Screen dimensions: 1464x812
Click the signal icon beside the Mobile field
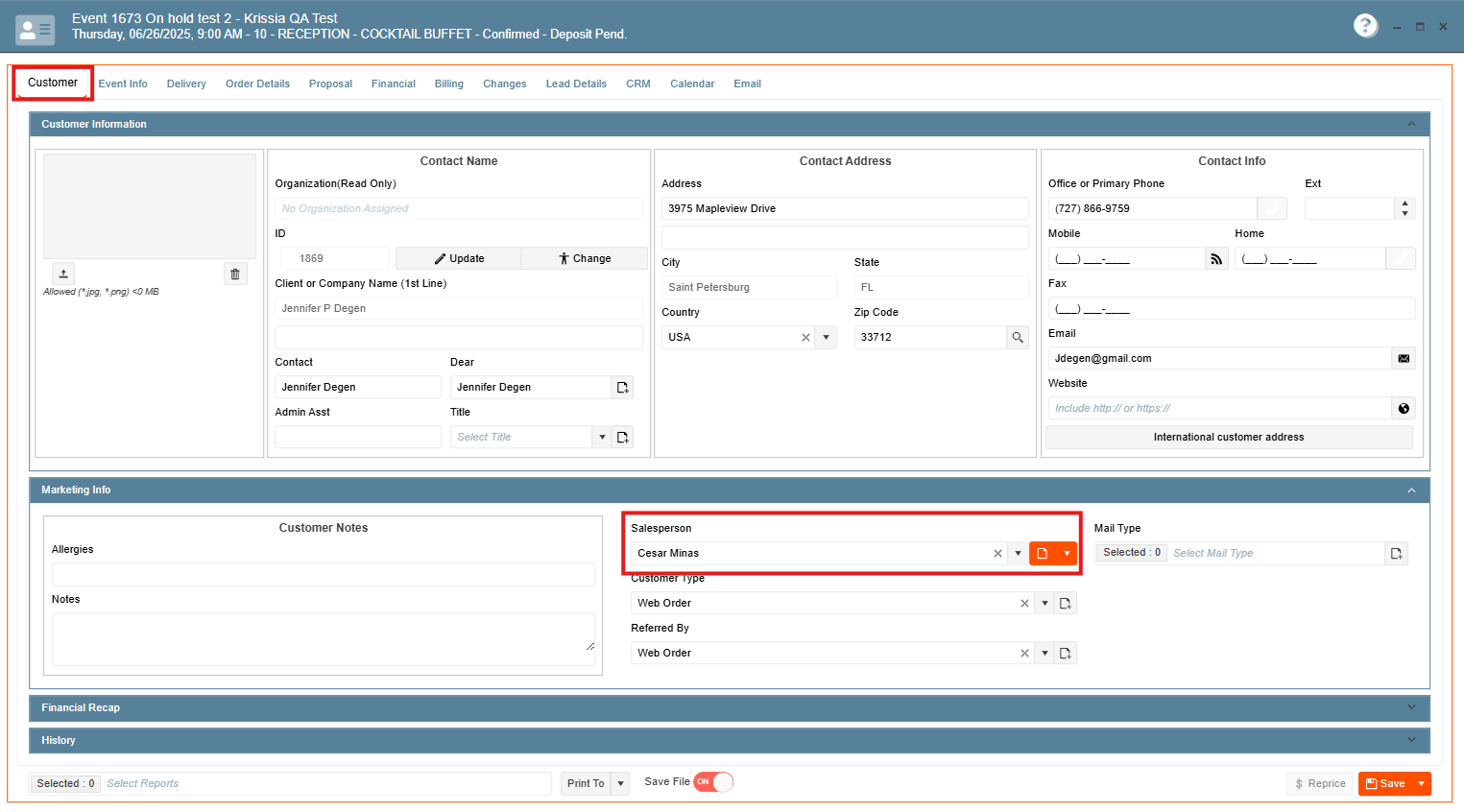[x=1216, y=258]
